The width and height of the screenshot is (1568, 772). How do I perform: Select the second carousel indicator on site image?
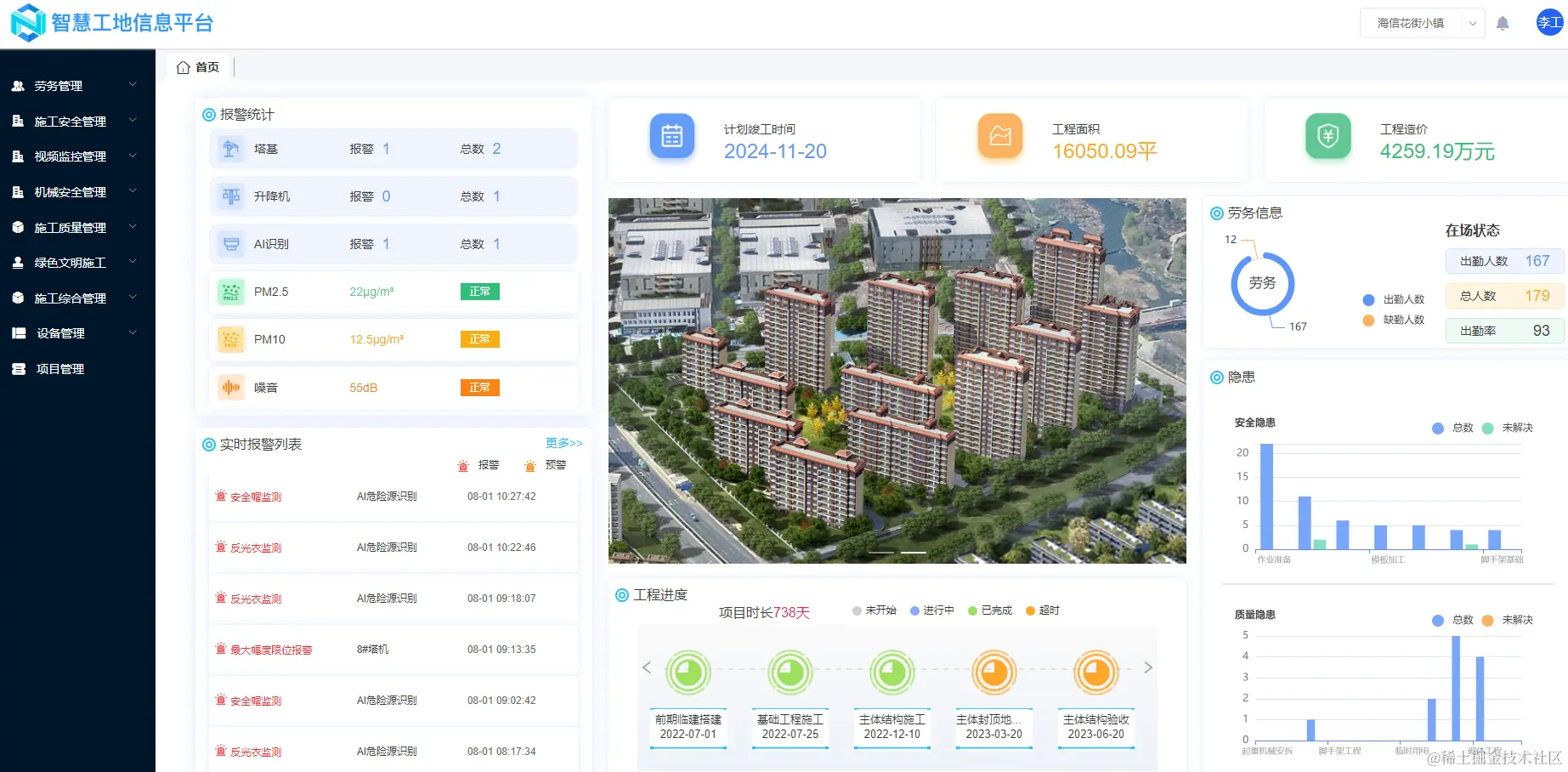[x=914, y=553]
